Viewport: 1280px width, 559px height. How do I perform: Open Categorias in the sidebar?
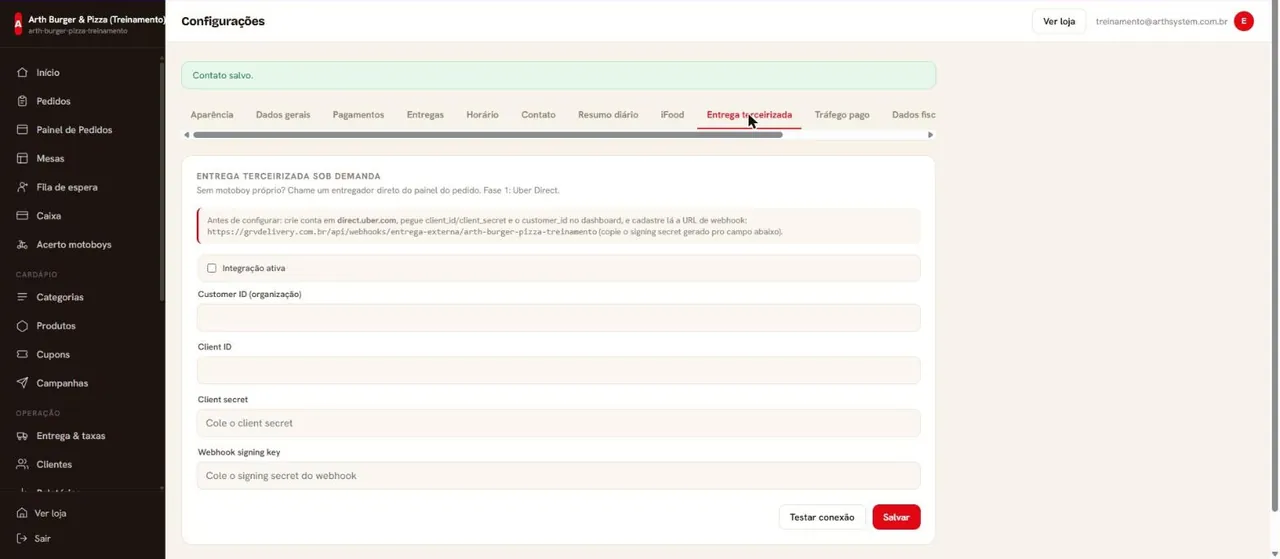pos(60,297)
